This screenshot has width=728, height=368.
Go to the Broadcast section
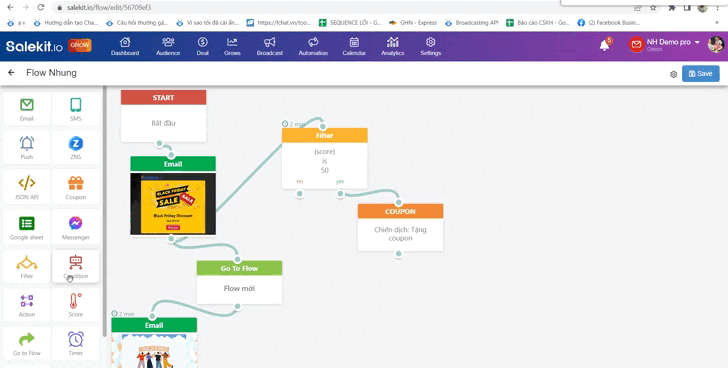click(x=270, y=46)
